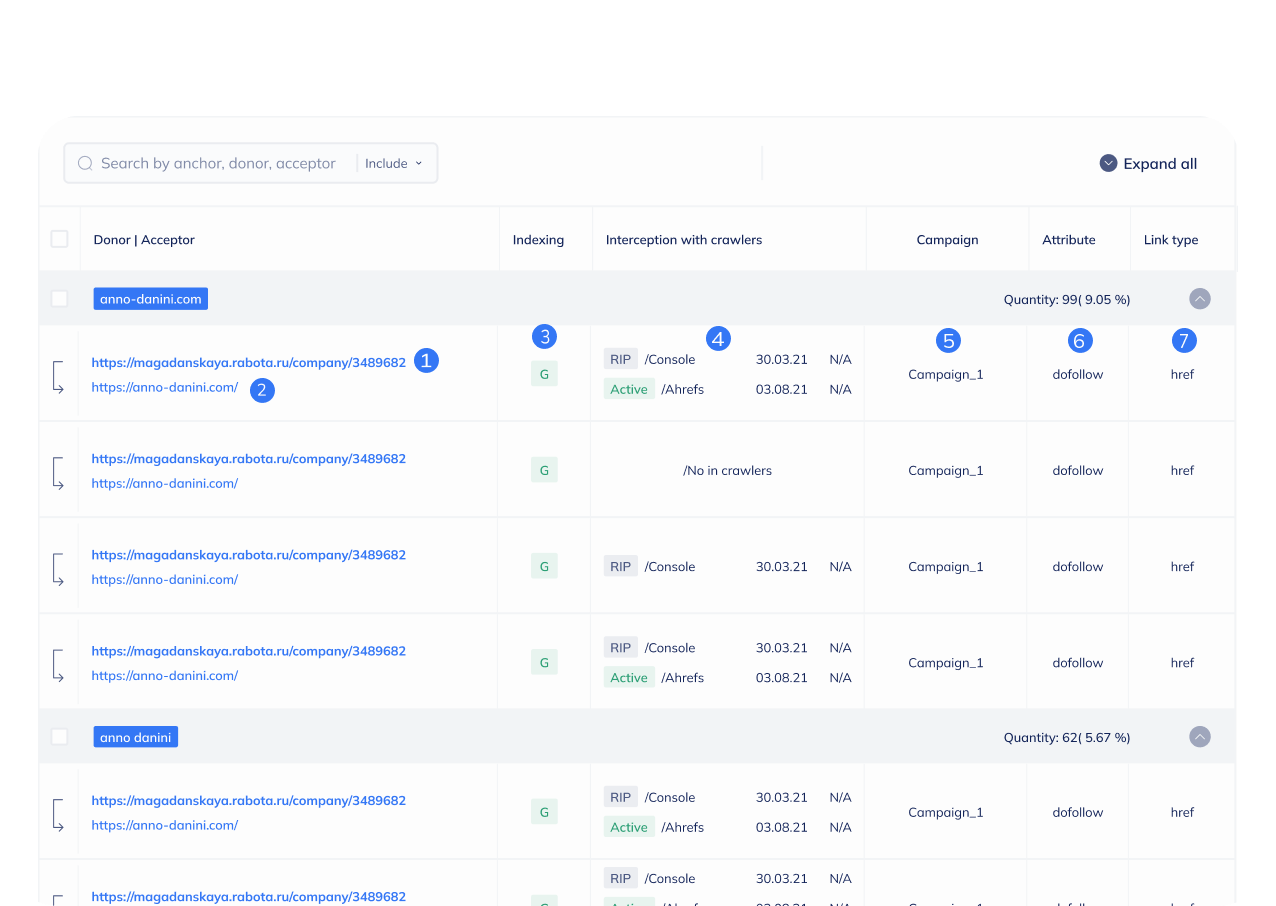
Task: Open the Include filter dropdown
Action: (x=393, y=163)
